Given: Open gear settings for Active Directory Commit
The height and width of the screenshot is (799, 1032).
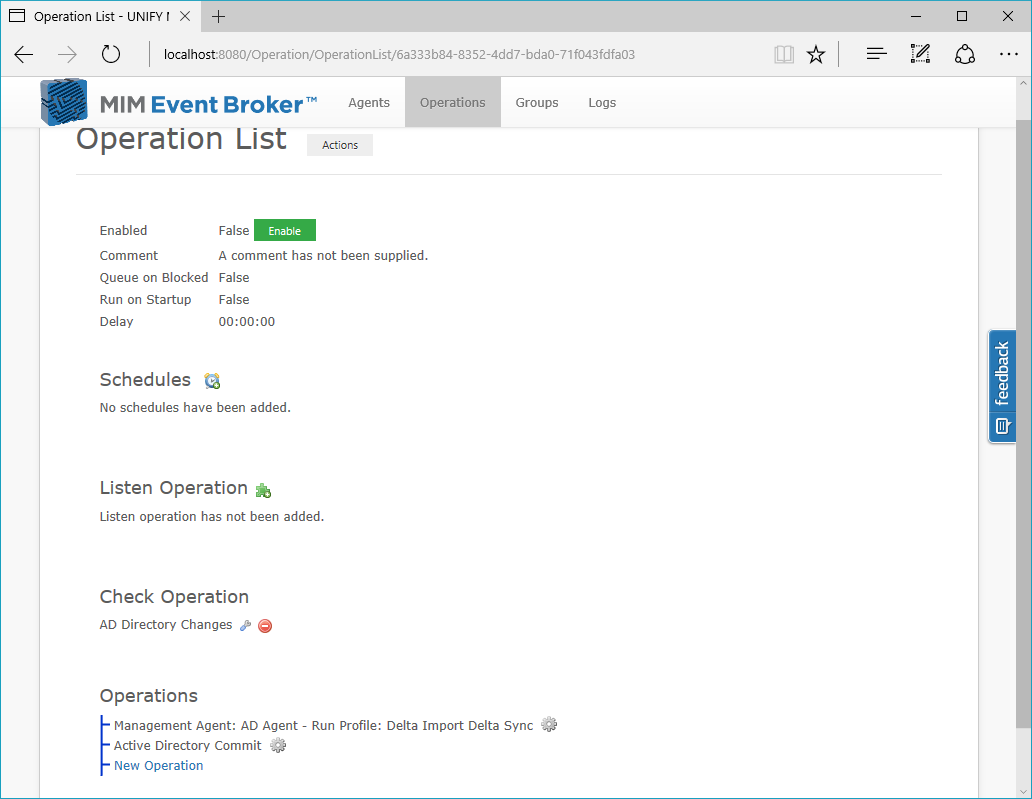Looking at the screenshot, I should (278, 745).
